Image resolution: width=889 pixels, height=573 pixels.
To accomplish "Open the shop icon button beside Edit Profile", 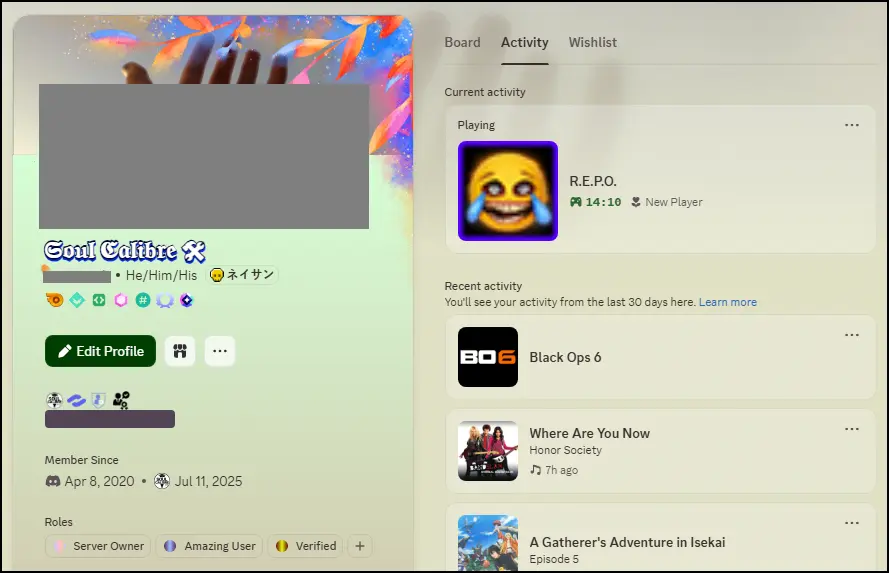I will point(180,351).
